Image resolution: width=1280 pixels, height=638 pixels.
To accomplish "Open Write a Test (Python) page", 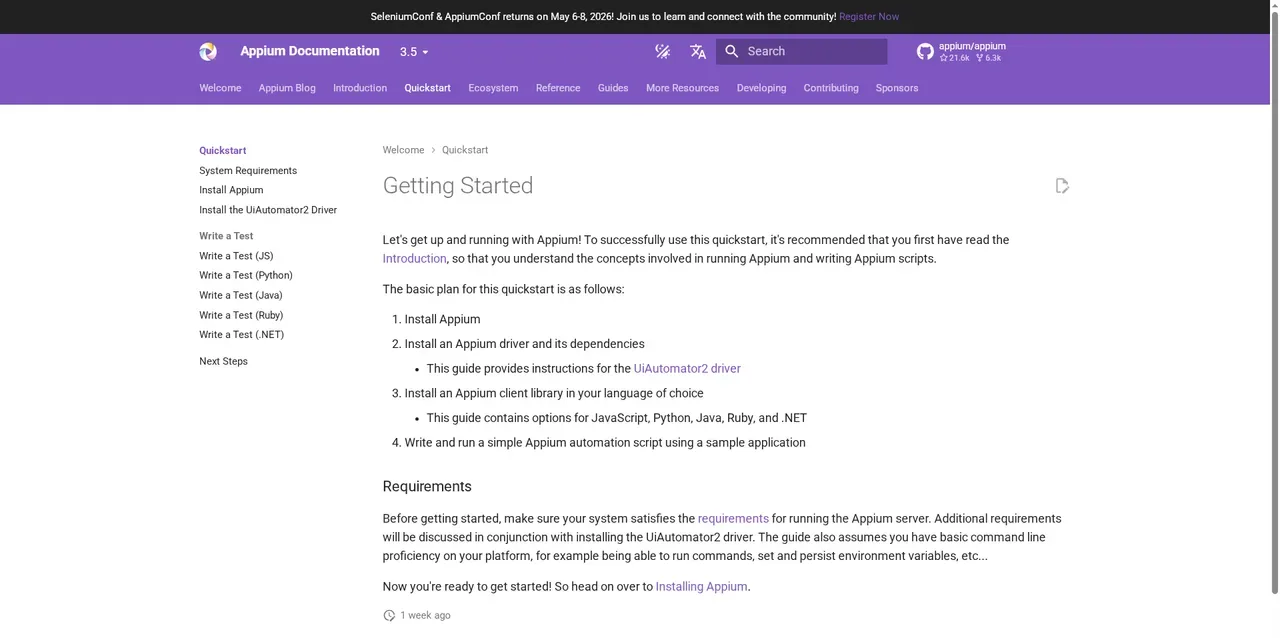I will [x=246, y=275].
